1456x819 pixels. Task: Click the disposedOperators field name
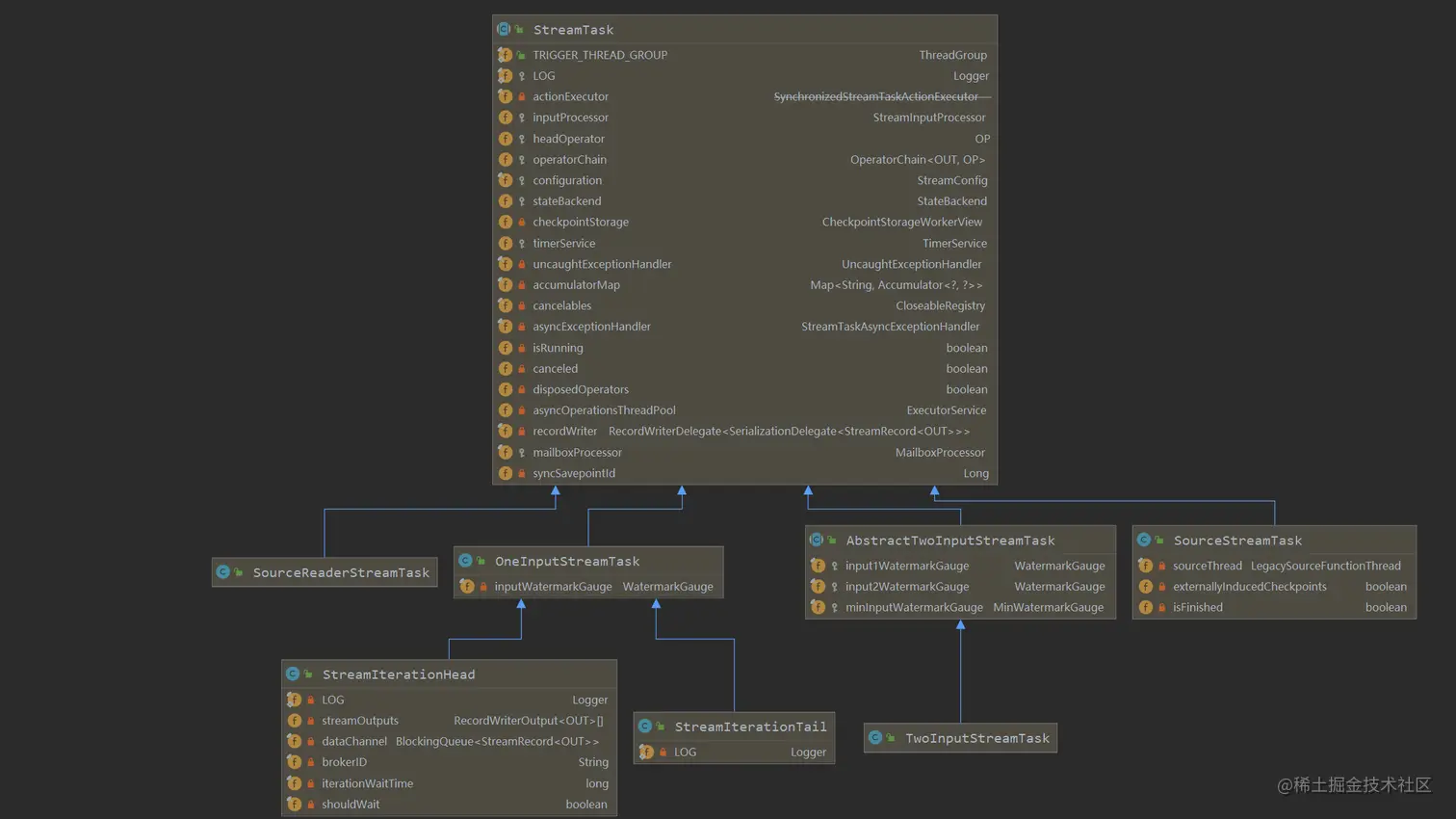pyautogui.click(x=581, y=389)
